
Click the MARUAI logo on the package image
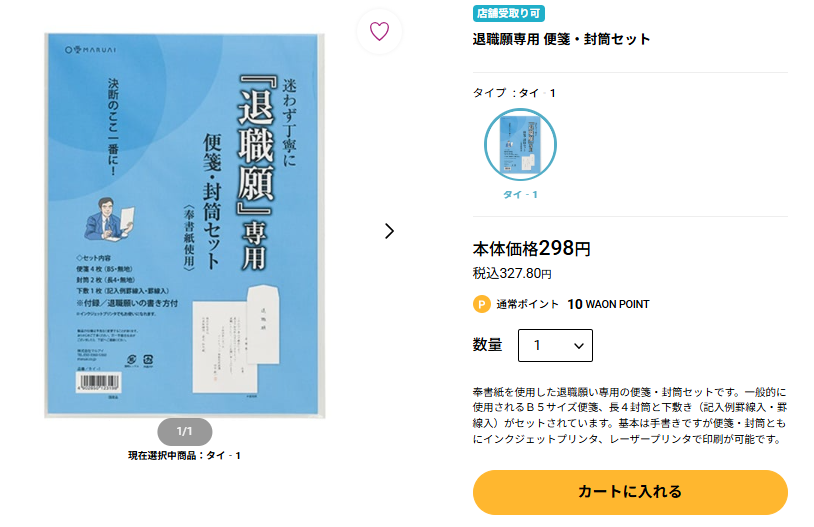coord(90,50)
